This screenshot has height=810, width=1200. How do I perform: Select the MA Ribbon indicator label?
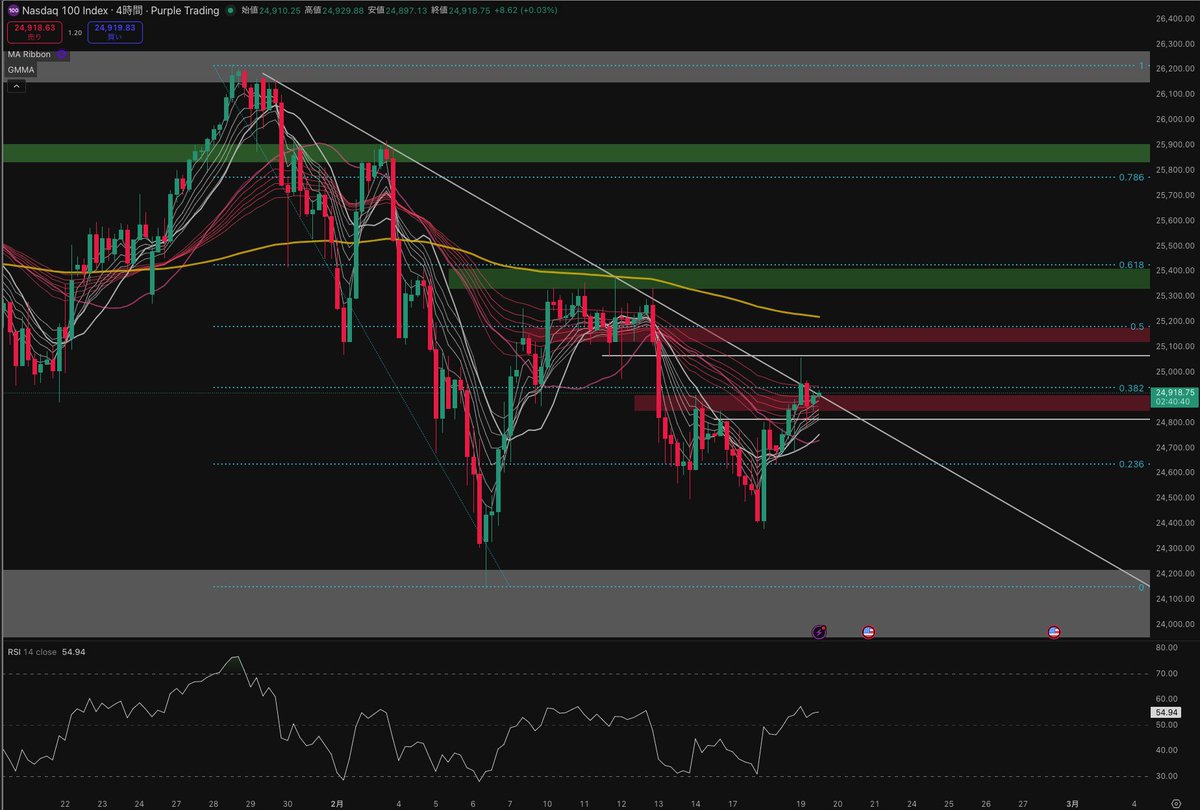[31, 54]
